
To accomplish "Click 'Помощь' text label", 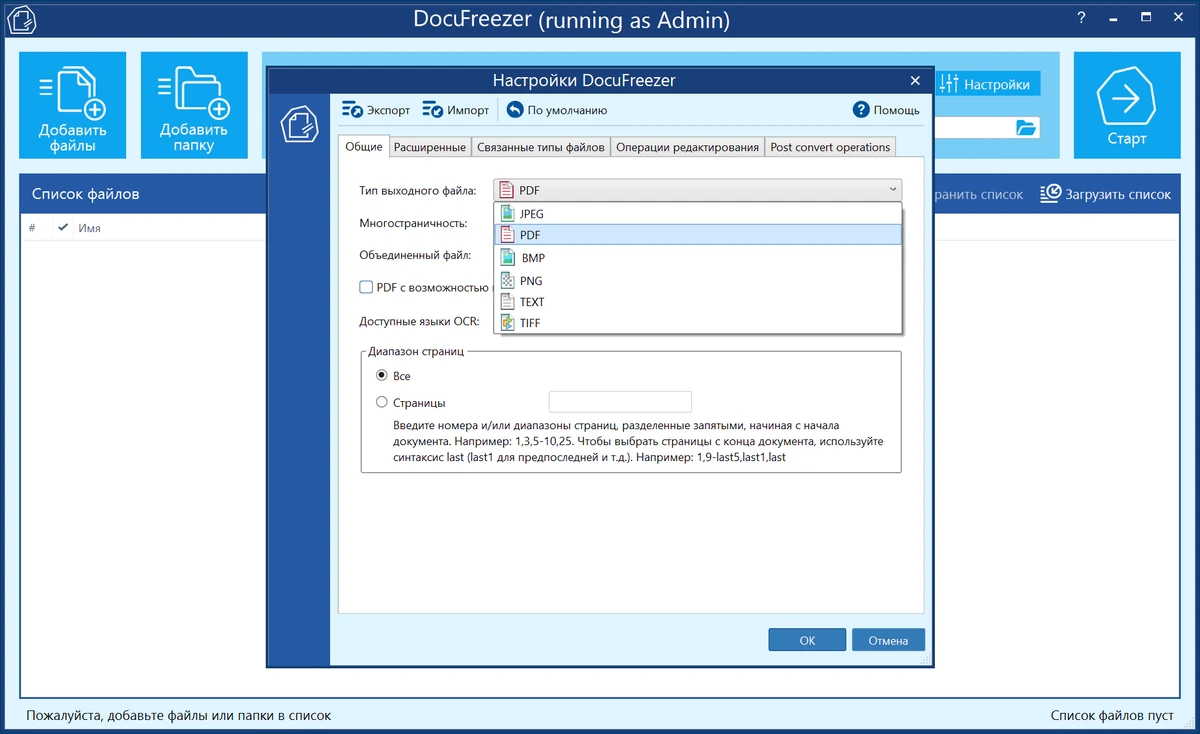I will tap(897, 110).
